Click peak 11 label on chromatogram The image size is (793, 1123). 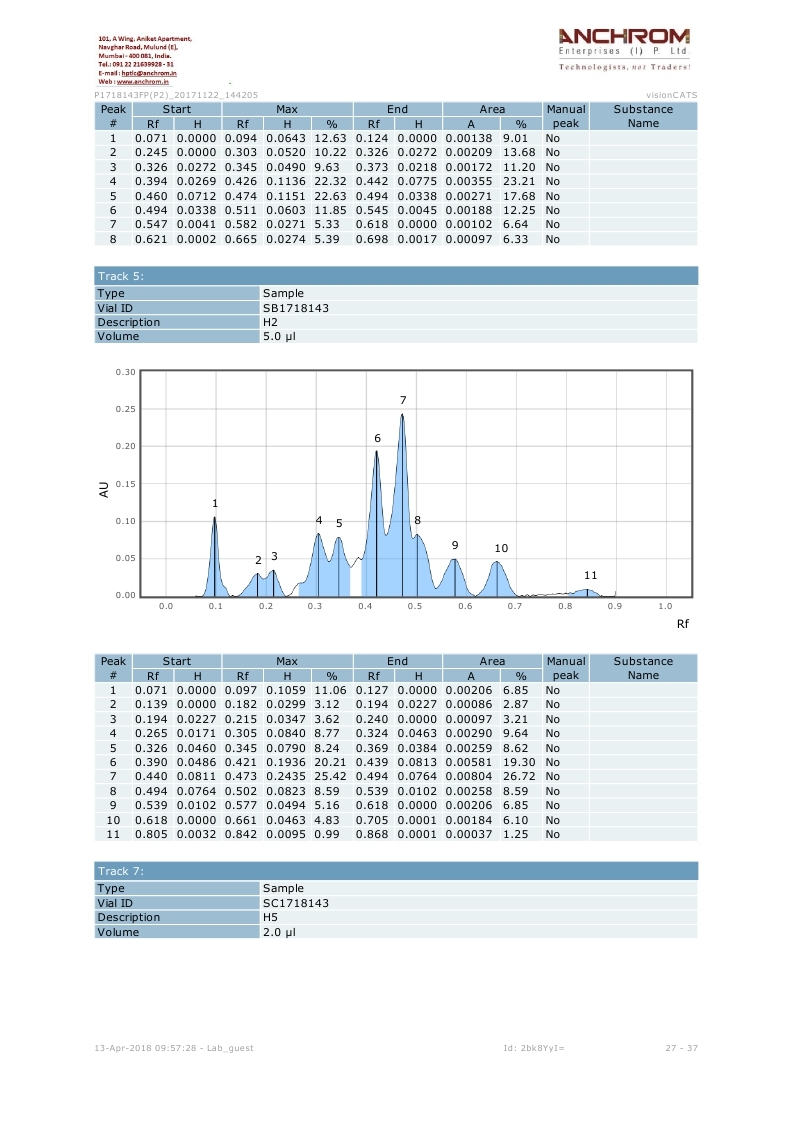click(x=590, y=575)
